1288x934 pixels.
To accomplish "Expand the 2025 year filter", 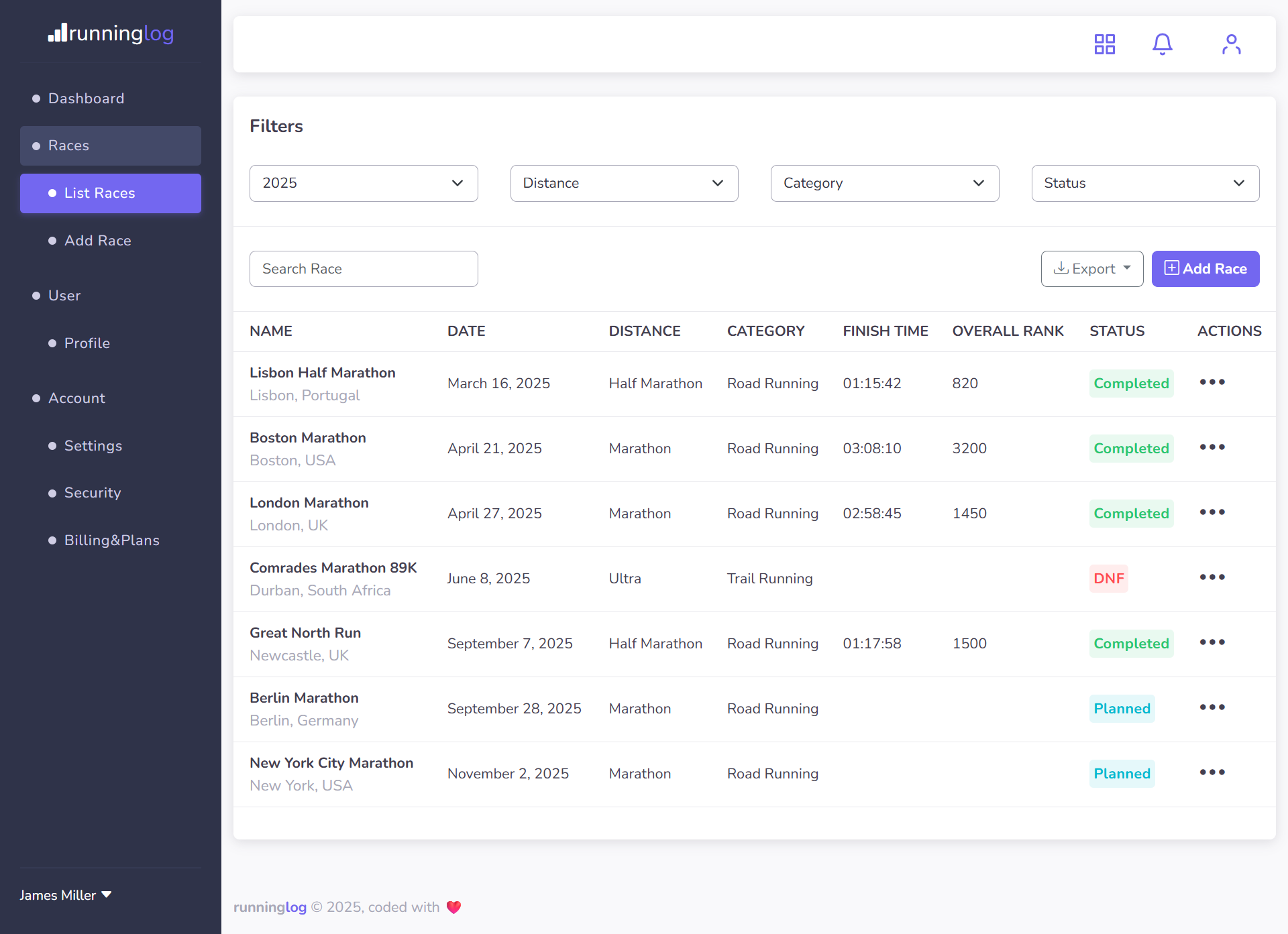I will point(363,183).
